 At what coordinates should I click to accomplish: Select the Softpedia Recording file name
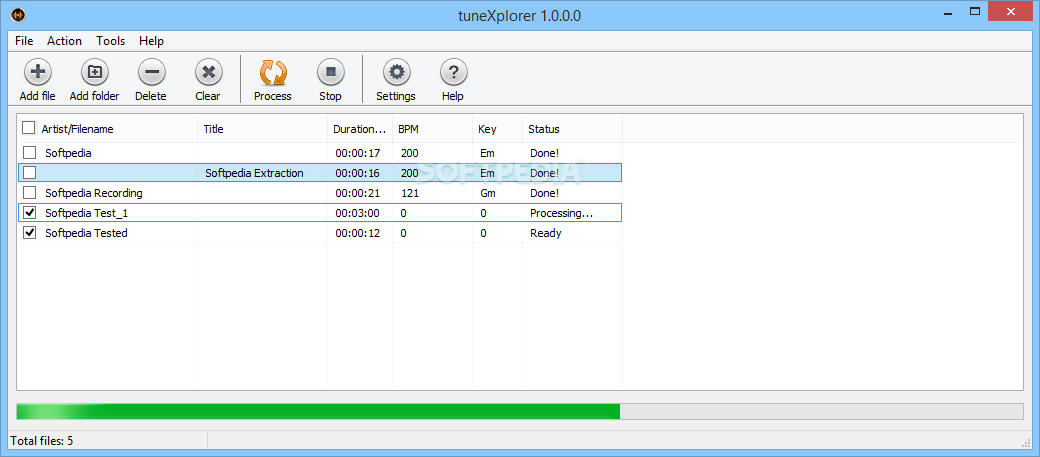94,193
